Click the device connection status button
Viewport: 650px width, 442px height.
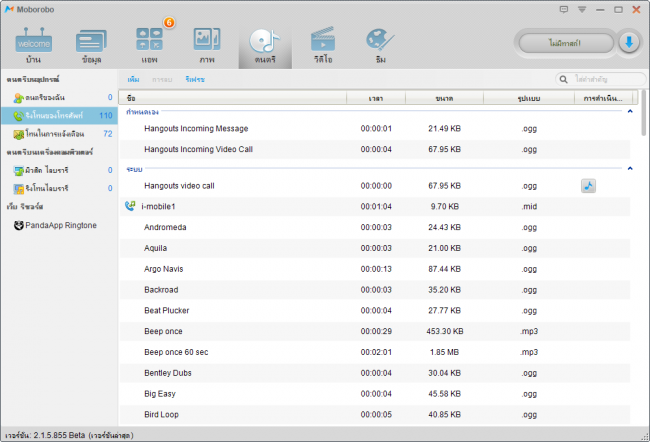[566, 42]
